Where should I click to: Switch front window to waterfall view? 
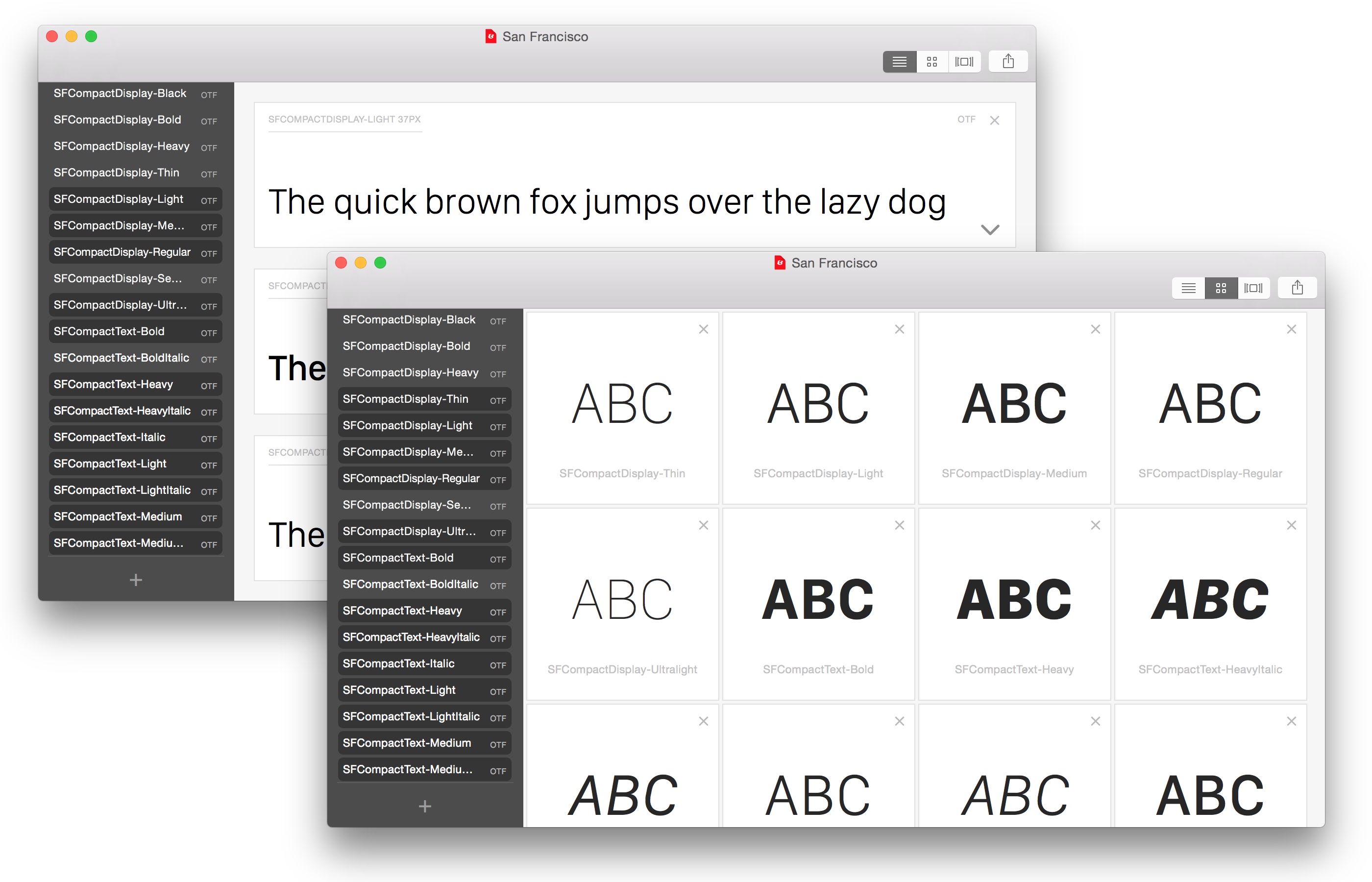click(1253, 288)
